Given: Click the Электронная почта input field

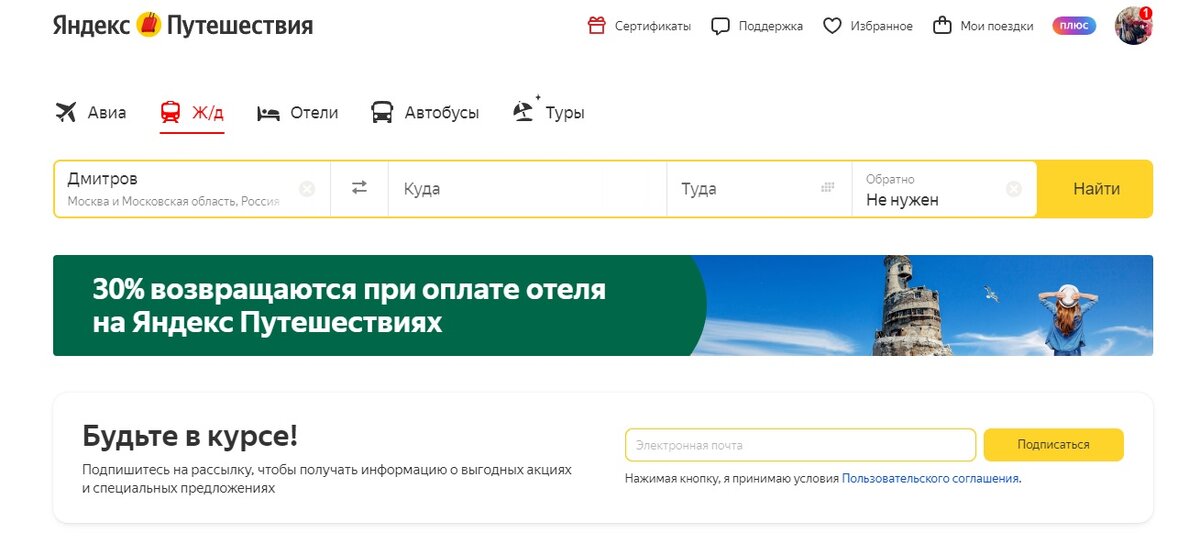Looking at the screenshot, I should pos(800,445).
